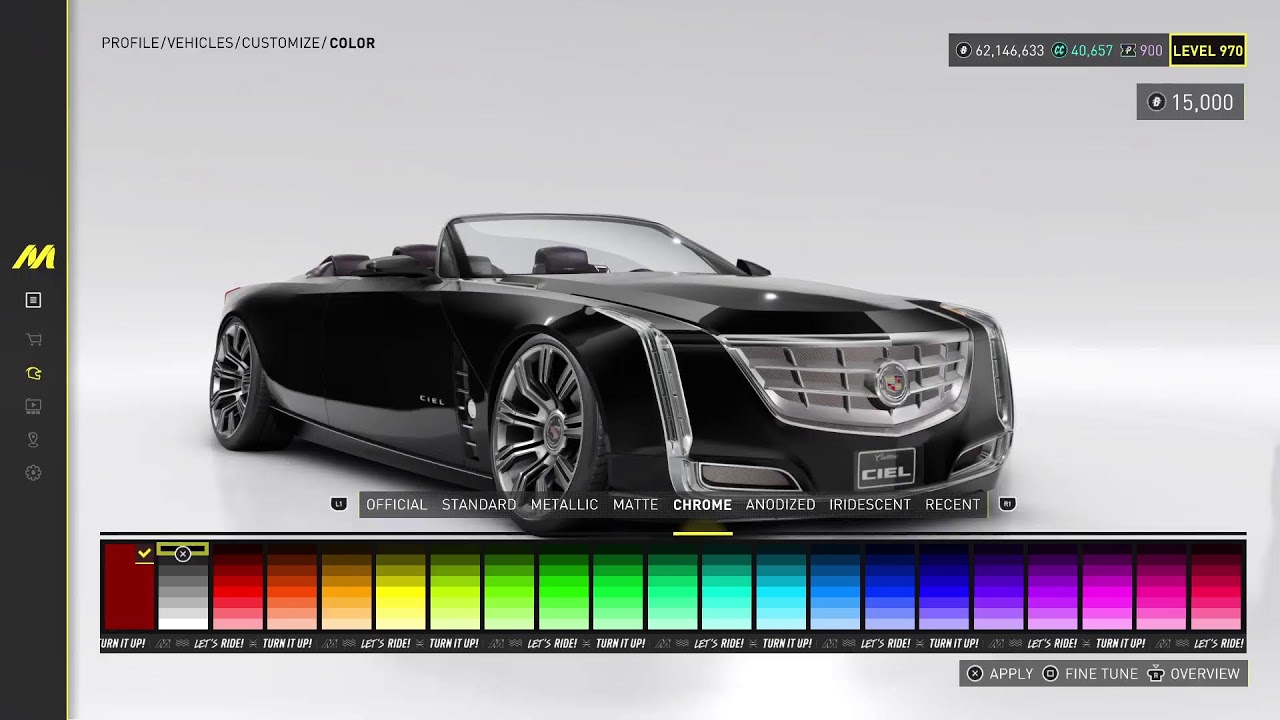
Task: Click the Bucks currency icon beside 62,146,633
Action: point(964,50)
